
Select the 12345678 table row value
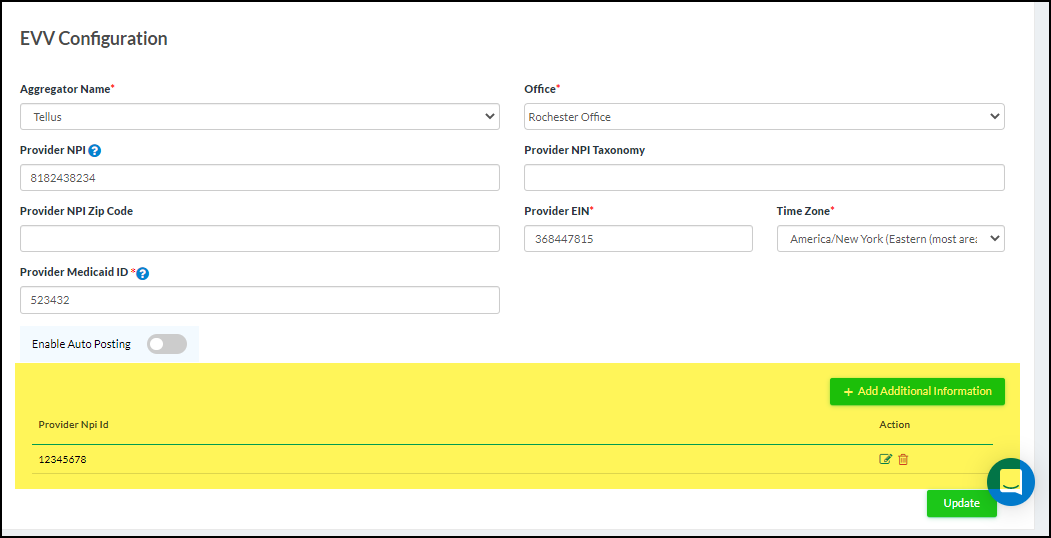click(62, 460)
